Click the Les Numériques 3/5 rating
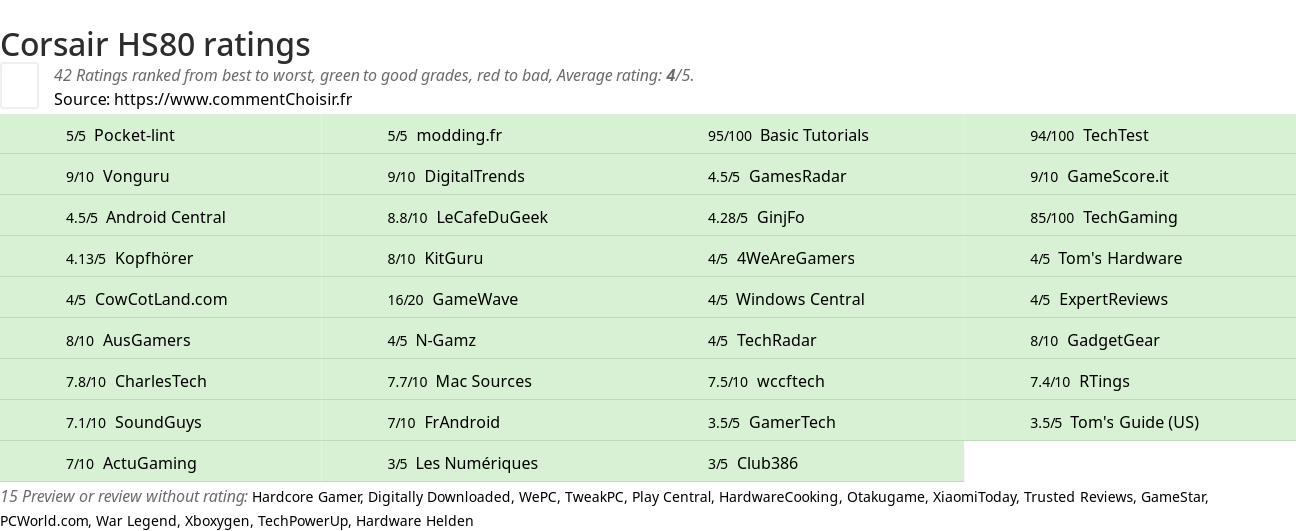The width and height of the screenshot is (1296, 531). [x=482, y=463]
